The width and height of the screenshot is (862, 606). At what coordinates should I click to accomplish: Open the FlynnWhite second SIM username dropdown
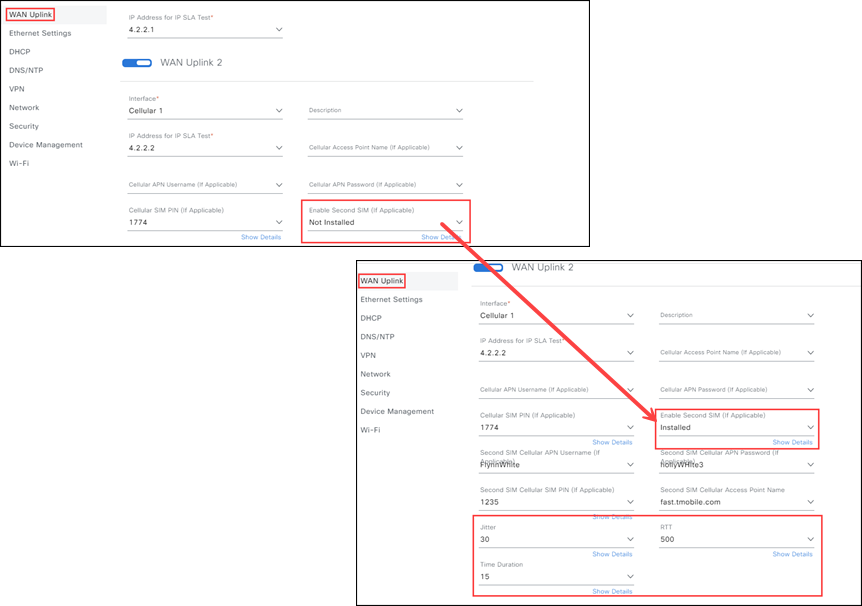[x=630, y=465]
